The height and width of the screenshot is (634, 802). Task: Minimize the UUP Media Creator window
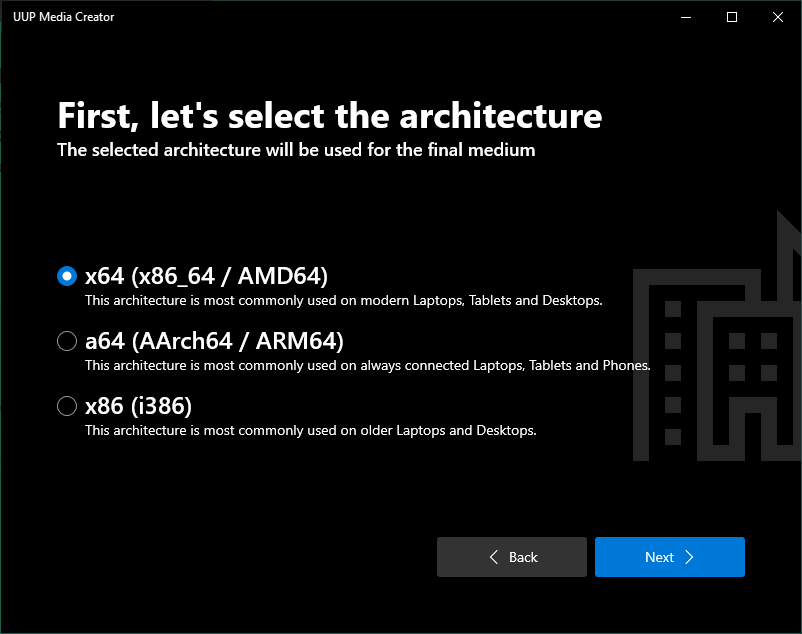(686, 17)
